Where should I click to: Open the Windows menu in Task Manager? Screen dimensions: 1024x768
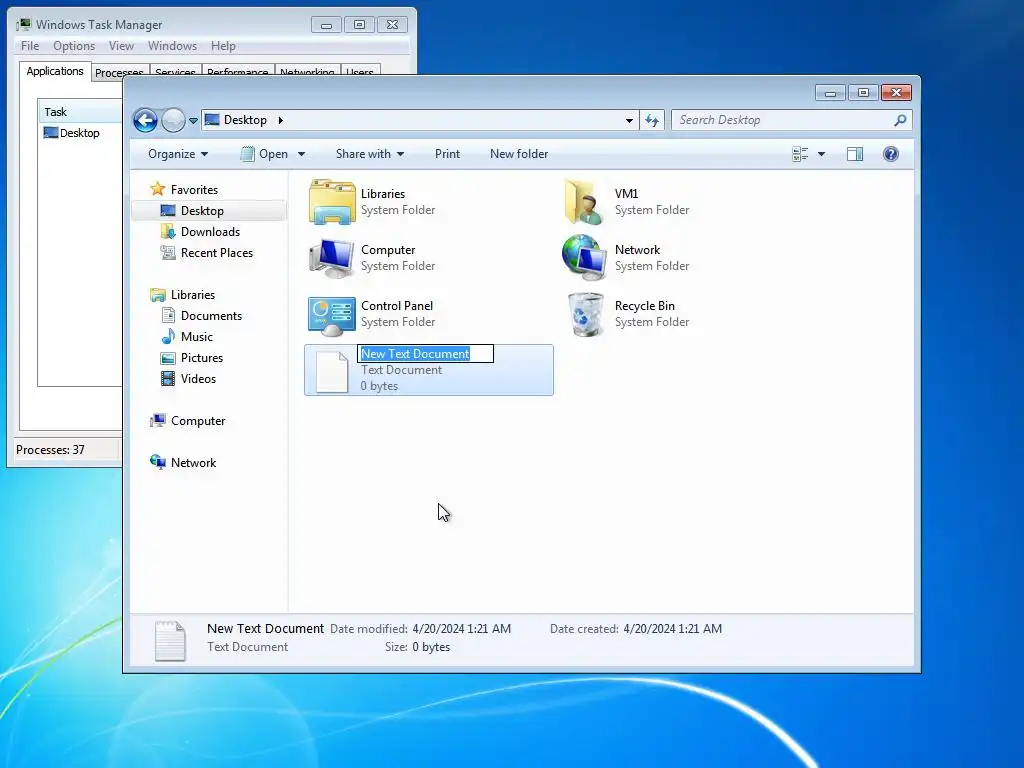[172, 46]
